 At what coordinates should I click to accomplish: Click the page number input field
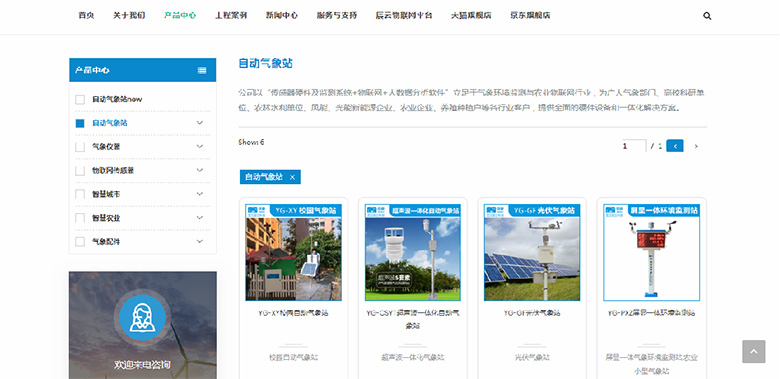pos(633,146)
